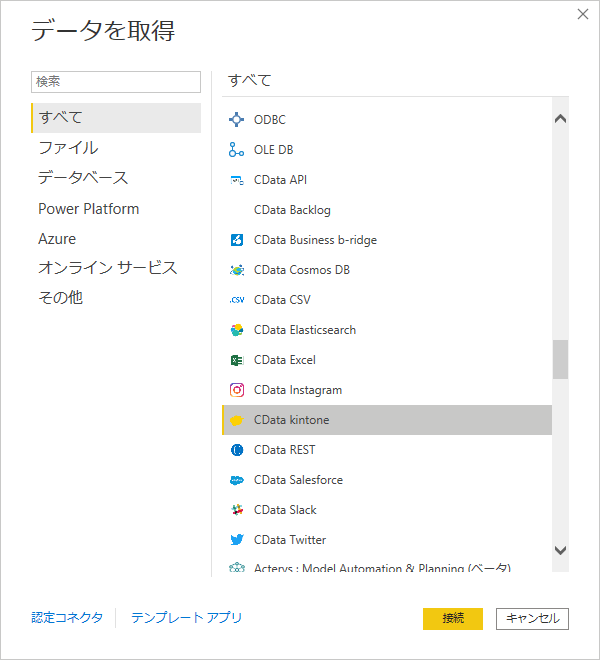Click the CData Slack icon
The image size is (600, 660).
tap(237, 510)
